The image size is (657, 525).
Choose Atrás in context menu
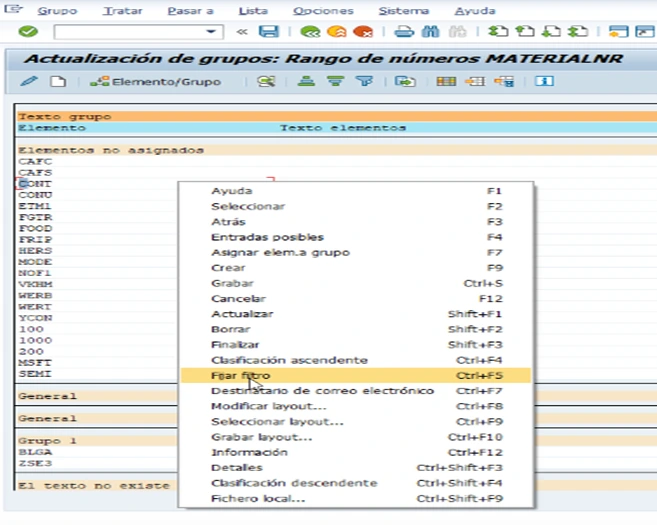pyautogui.click(x=356, y=222)
